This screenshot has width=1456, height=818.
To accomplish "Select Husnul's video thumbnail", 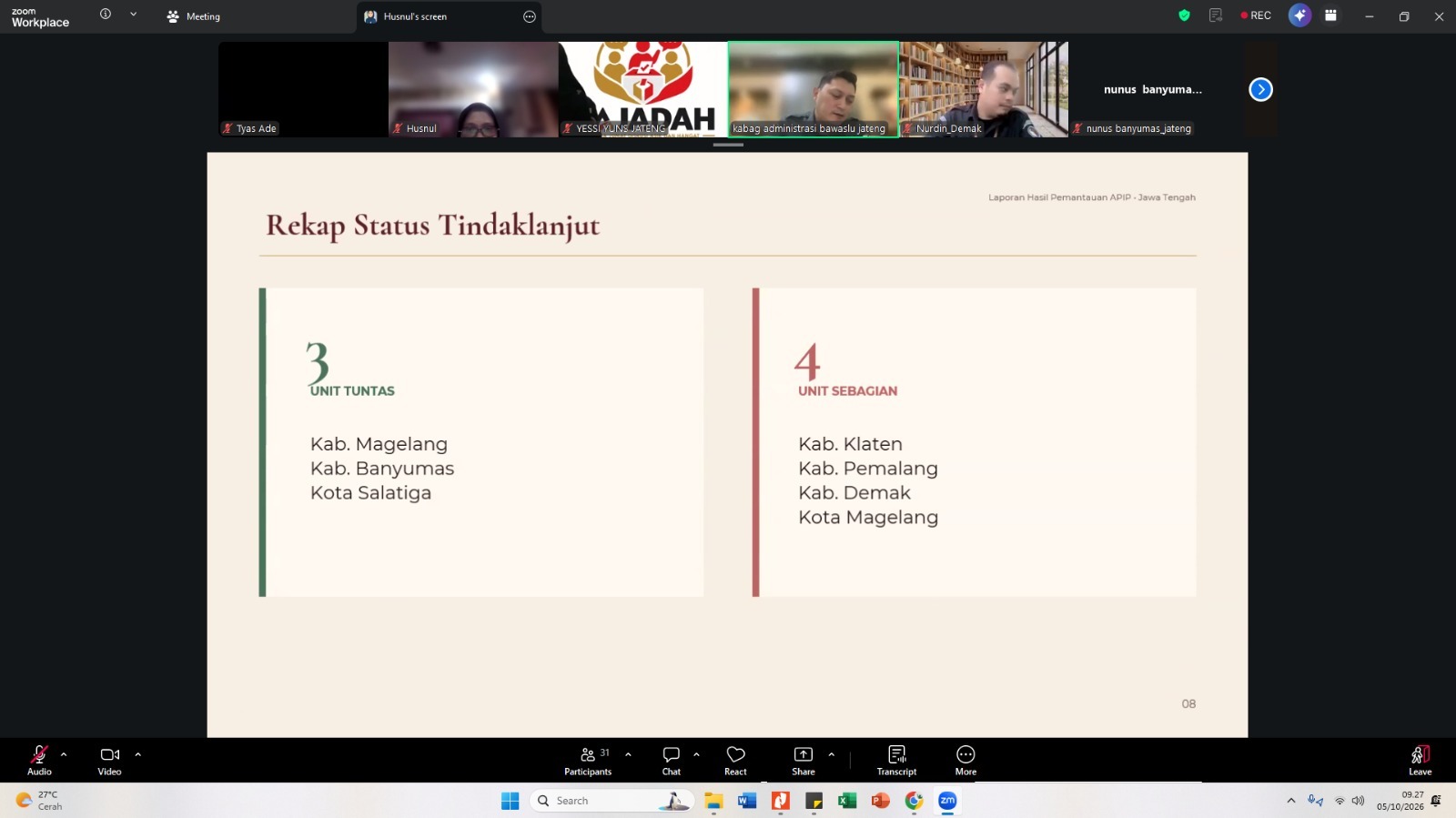I will pyautogui.click(x=473, y=89).
